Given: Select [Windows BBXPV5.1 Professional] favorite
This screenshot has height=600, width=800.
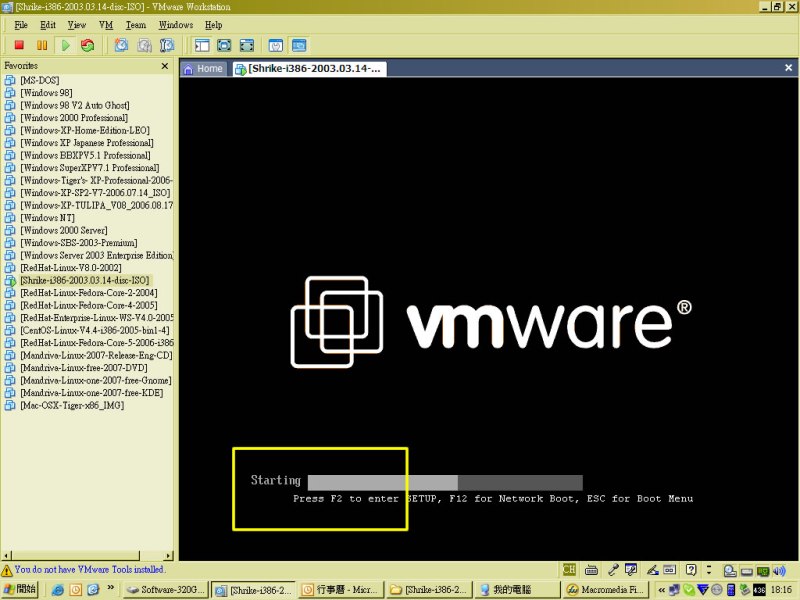Looking at the screenshot, I should [86, 155].
